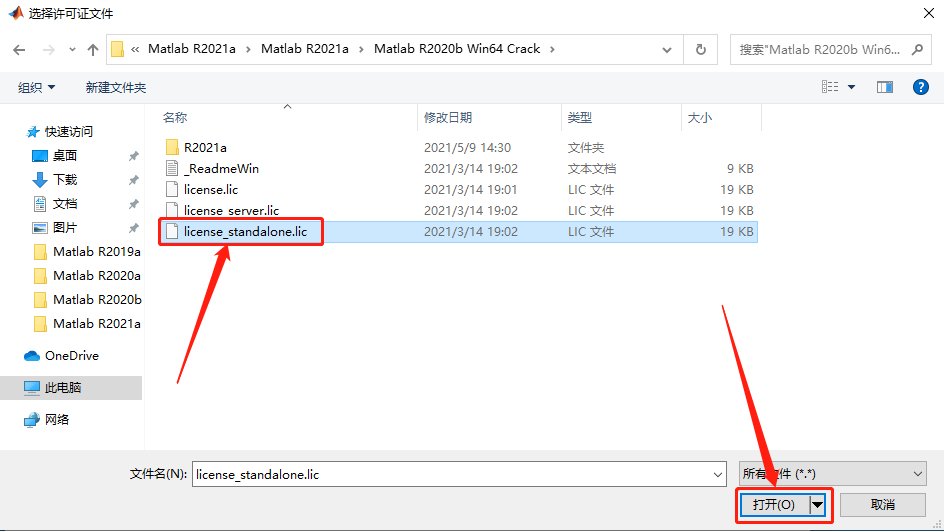Image resolution: width=944 pixels, height=531 pixels.
Task: Open Matlab R2021a sidebar folder
Action: pyautogui.click(x=96, y=324)
